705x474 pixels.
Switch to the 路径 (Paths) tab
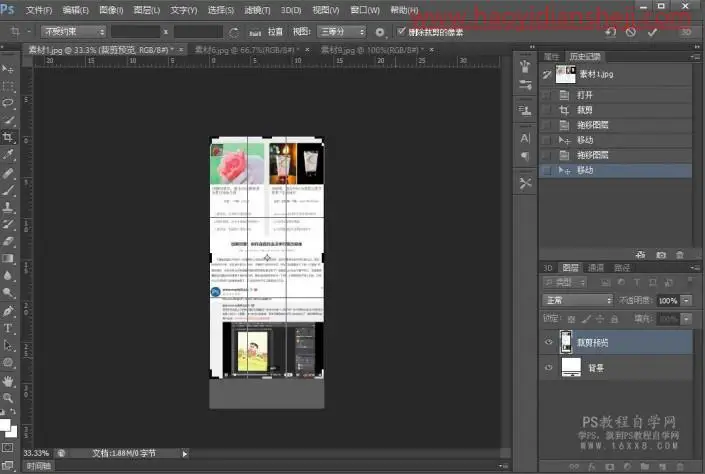point(622,268)
